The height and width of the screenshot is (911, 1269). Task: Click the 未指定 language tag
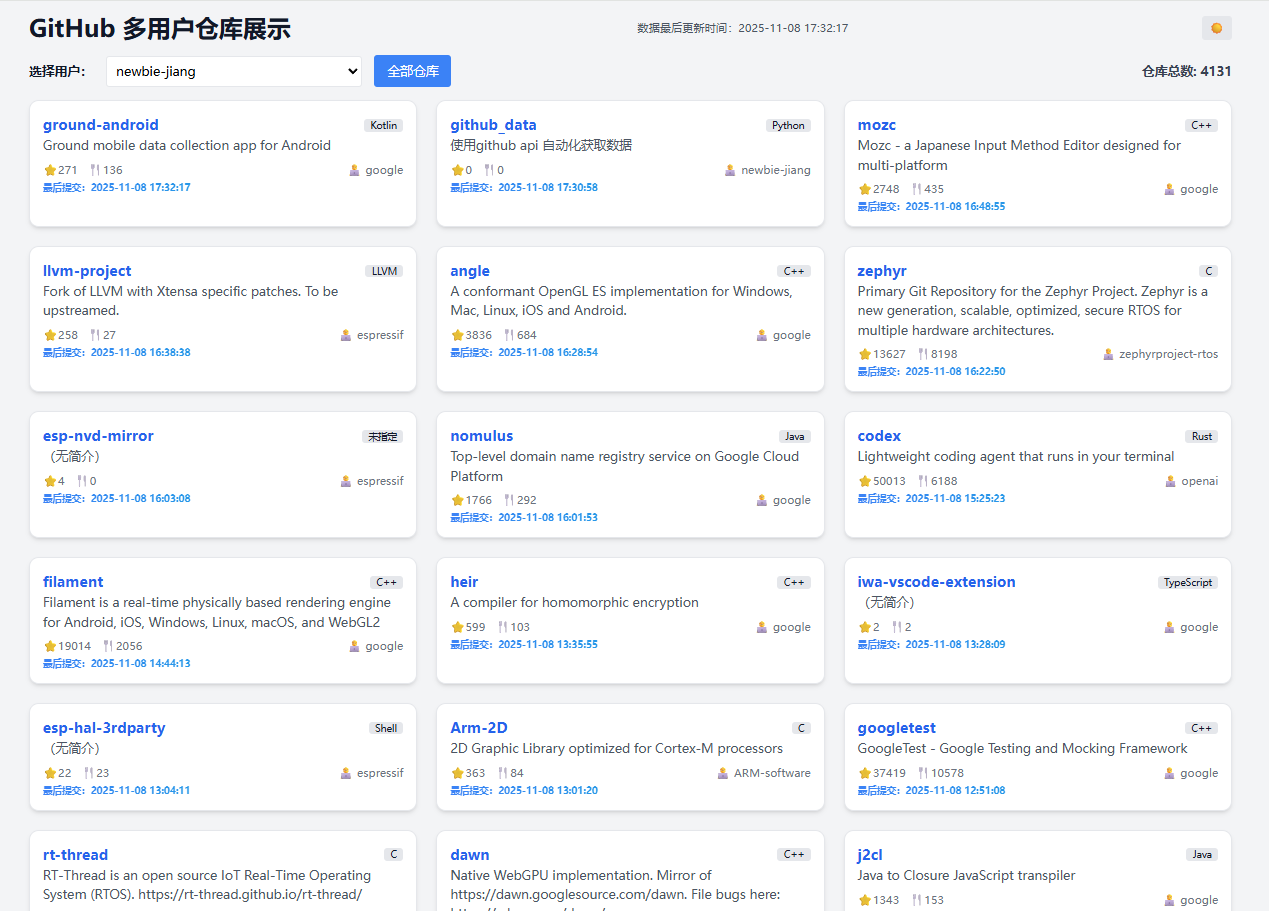(x=383, y=437)
